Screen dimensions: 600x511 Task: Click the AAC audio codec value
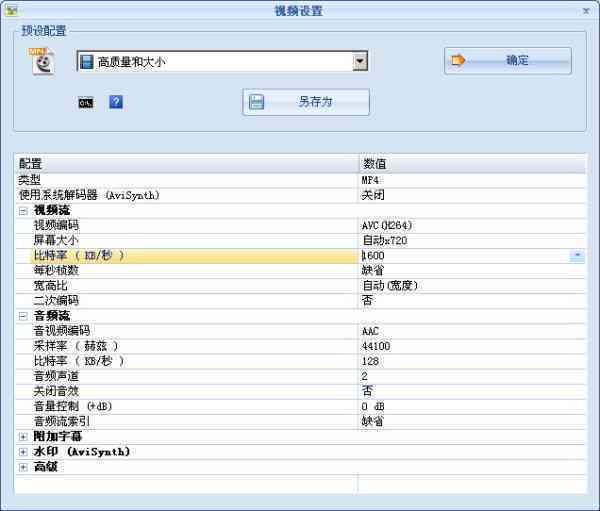pyautogui.click(x=370, y=331)
